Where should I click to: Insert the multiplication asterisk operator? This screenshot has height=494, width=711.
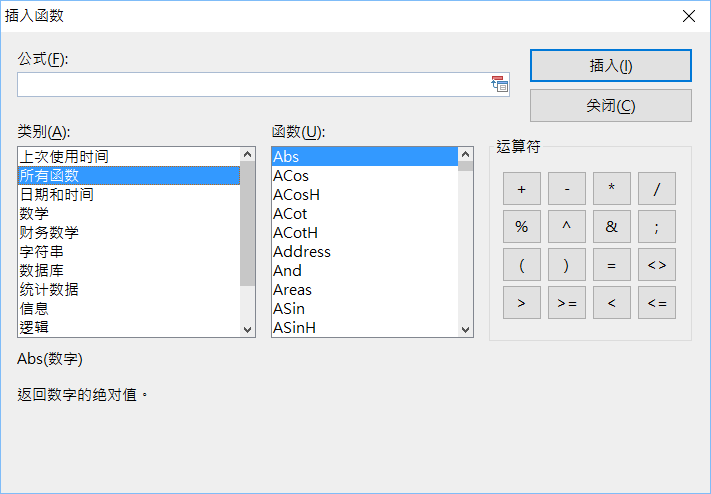click(611, 189)
